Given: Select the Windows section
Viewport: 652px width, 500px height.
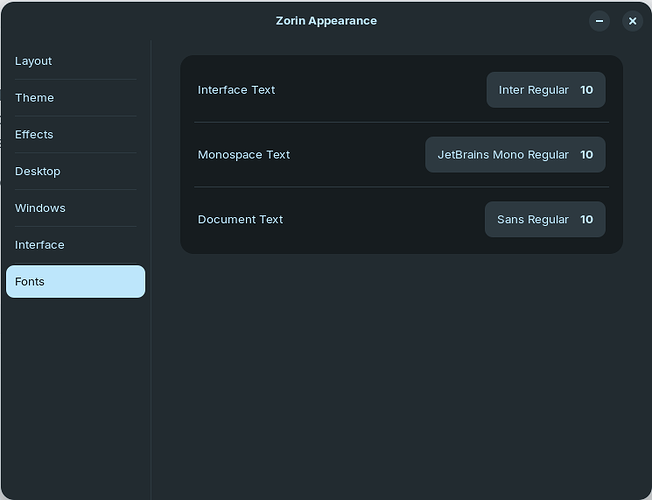Looking at the screenshot, I should 75,208.
